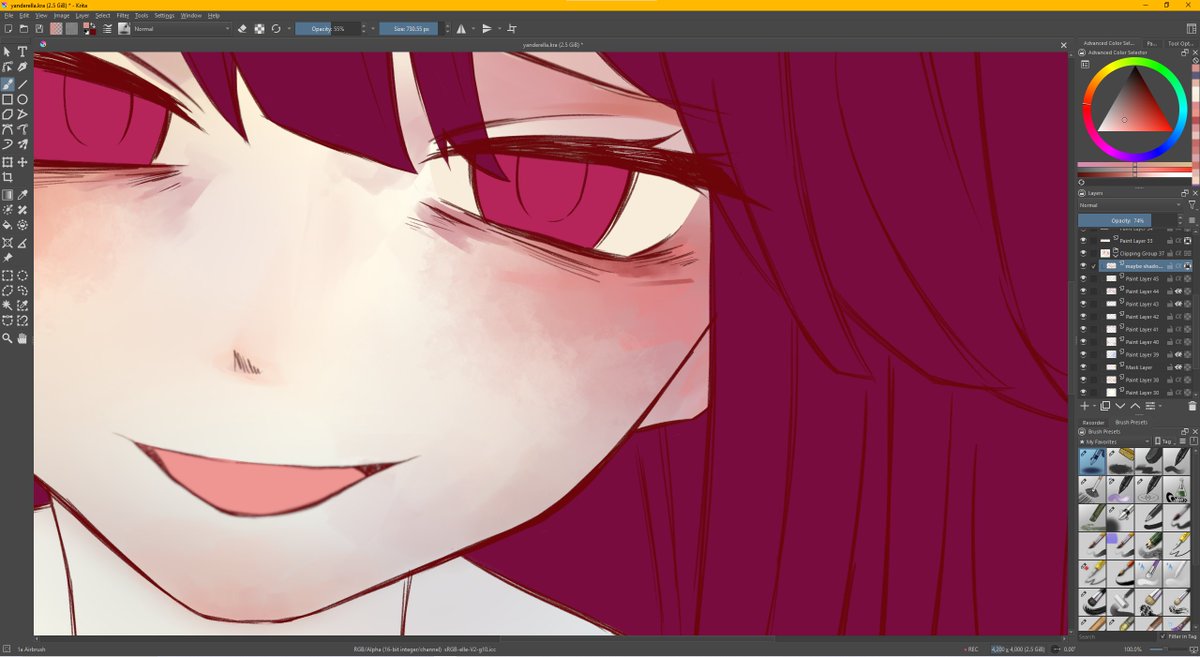Delete the selected layer trash icon

coord(1191,406)
